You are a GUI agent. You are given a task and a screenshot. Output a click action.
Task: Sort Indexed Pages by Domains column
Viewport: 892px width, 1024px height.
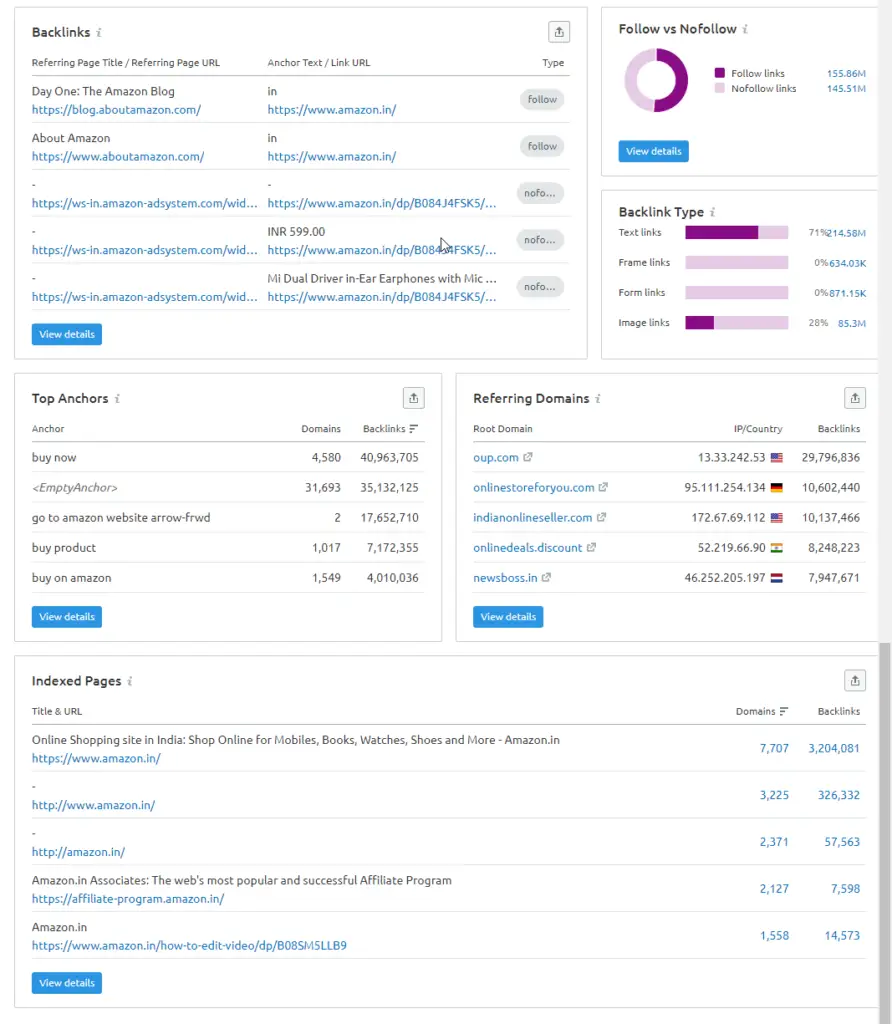coord(761,711)
